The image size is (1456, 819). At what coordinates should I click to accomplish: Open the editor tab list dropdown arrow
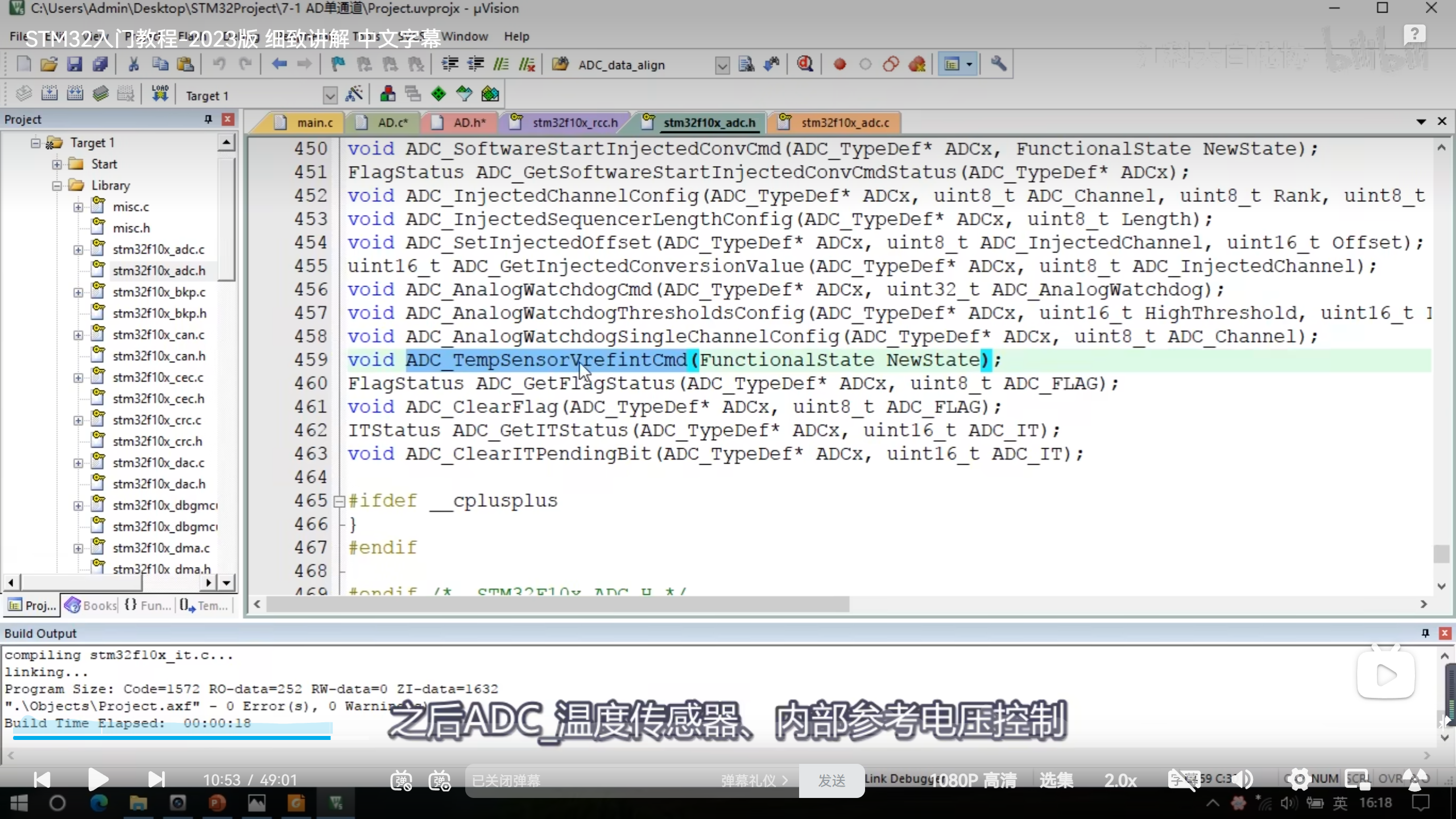click(1421, 122)
